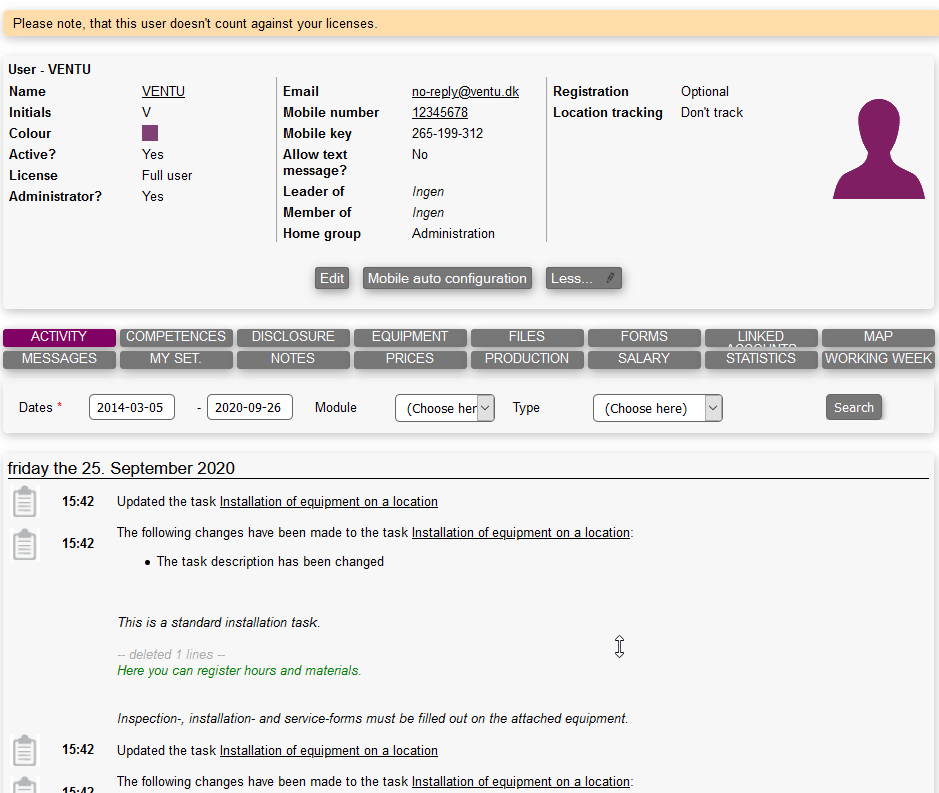Open the Salary tab
Image resolution: width=939 pixels, height=793 pixels.
644,359
